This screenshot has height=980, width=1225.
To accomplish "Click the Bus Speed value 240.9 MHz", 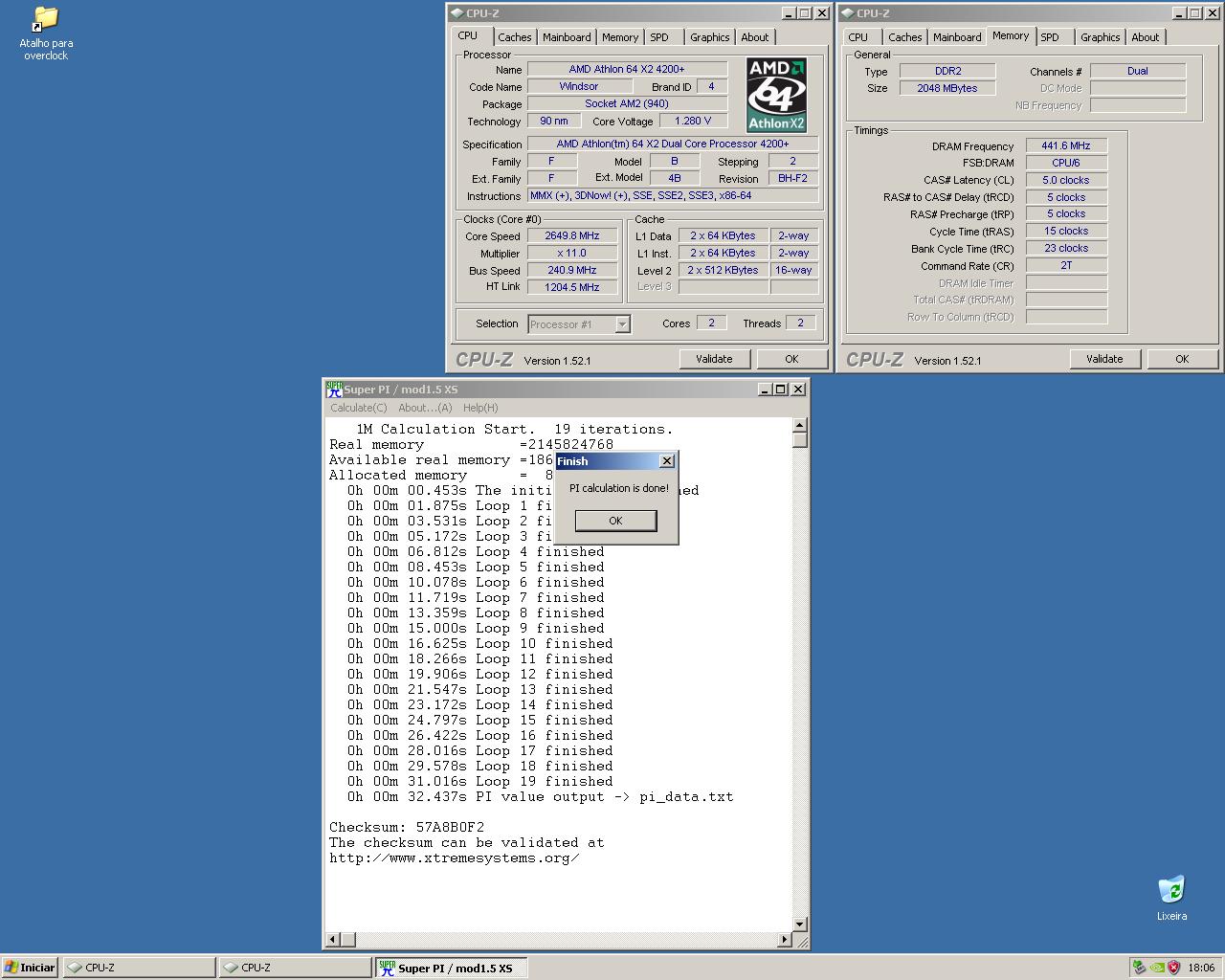I will (x=572, y=270).
